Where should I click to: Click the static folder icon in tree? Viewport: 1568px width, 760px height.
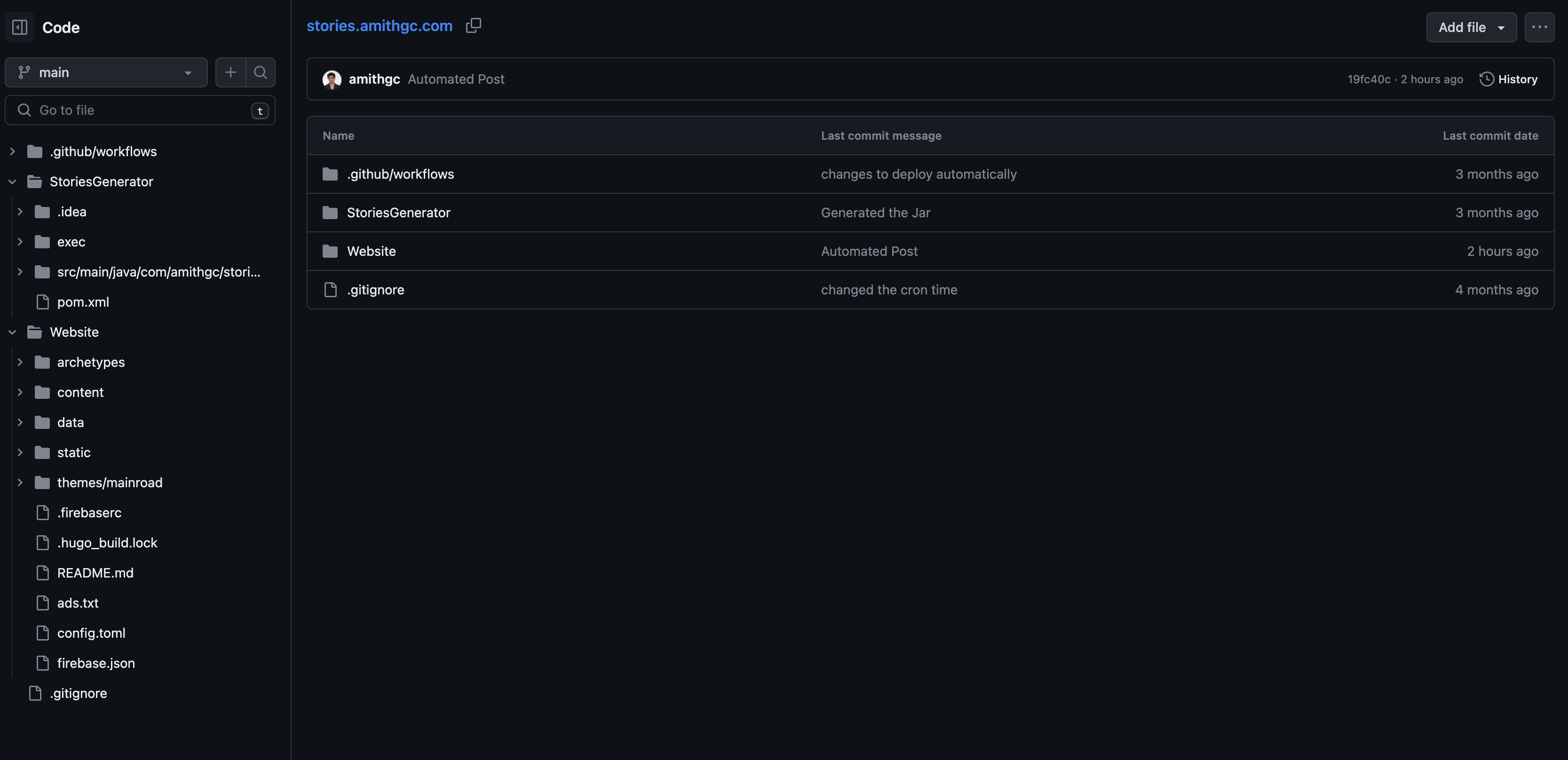coord(42,453)
